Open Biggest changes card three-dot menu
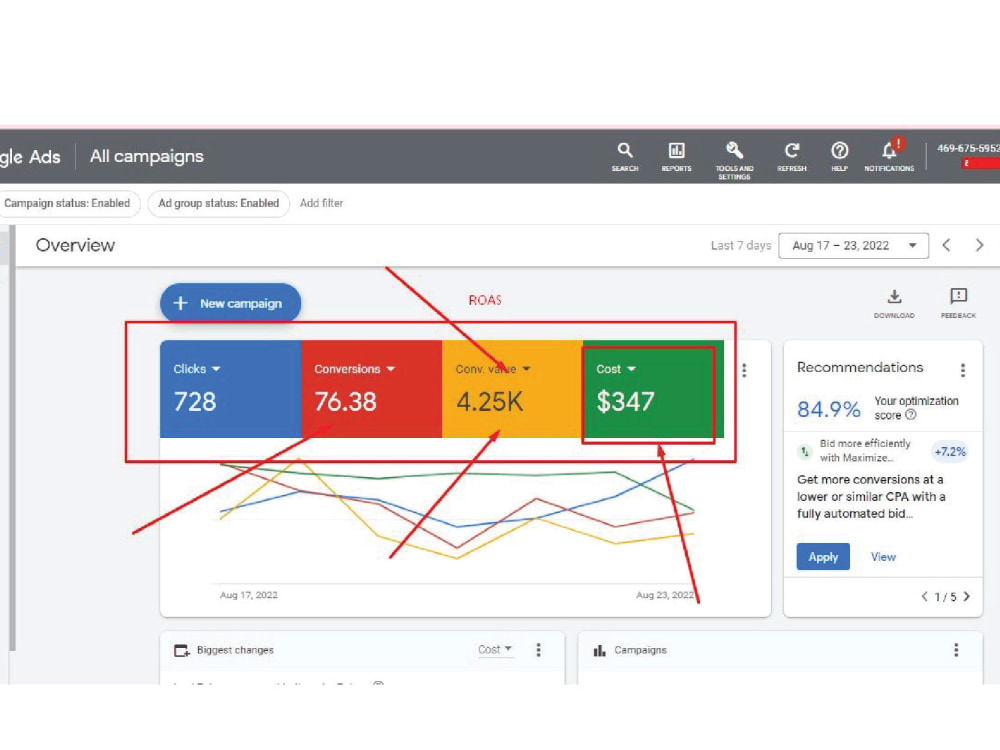 [538, 650]
